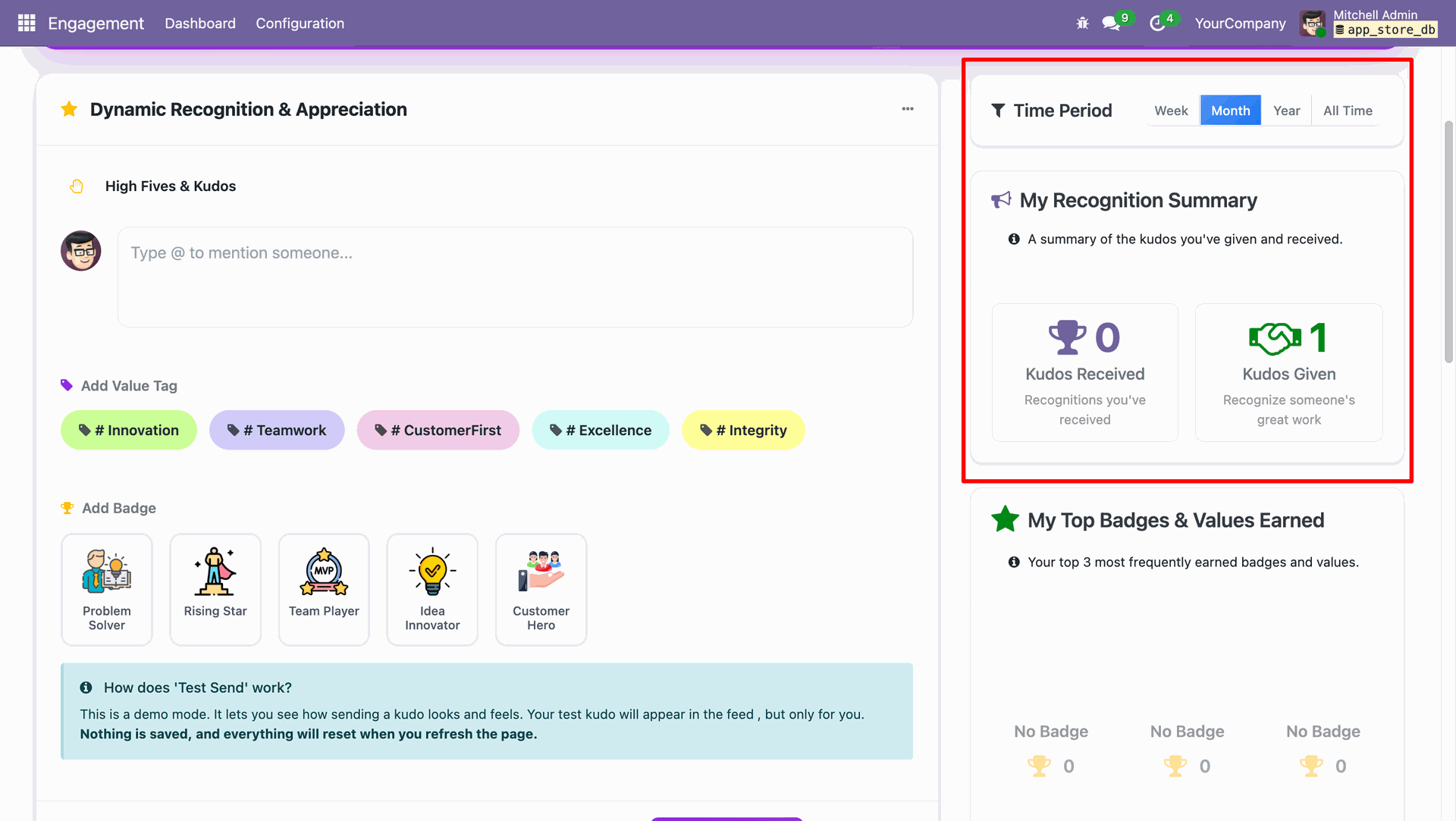Switch time period to Week

1171,111
